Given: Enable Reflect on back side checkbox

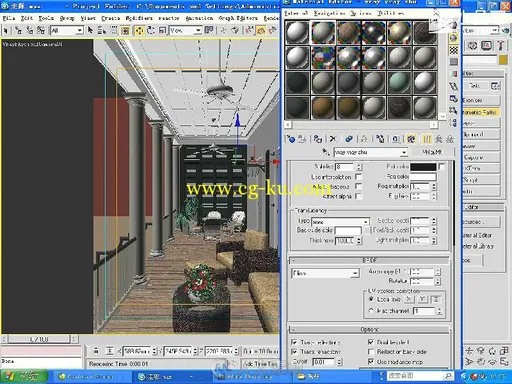Looking at the screenshot, I should [x=371, y=352].
